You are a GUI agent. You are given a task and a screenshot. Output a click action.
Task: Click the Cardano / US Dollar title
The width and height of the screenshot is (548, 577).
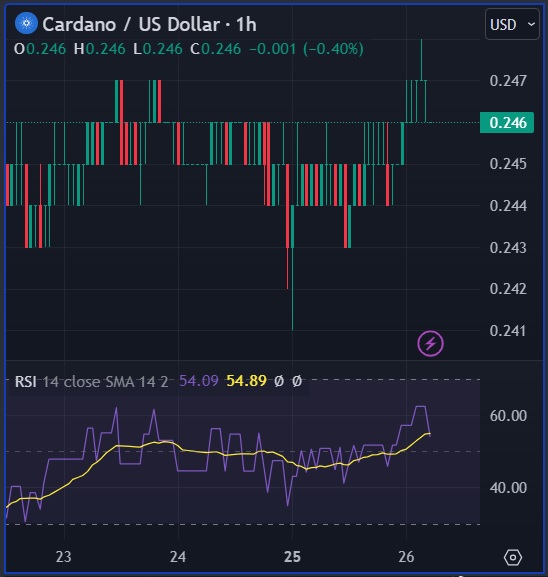click(131, 25)
